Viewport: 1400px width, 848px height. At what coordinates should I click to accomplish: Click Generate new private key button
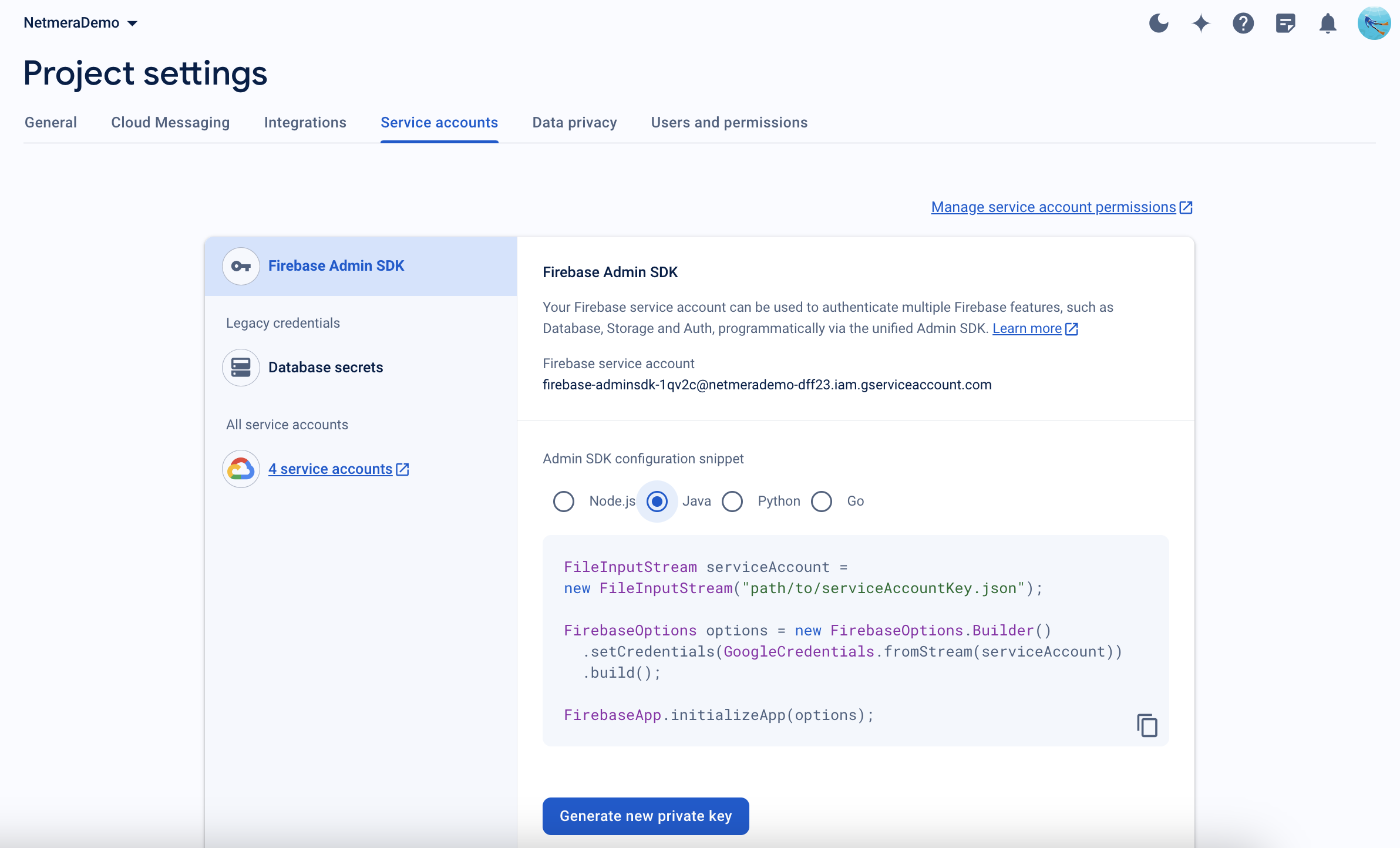pos(645,816)
